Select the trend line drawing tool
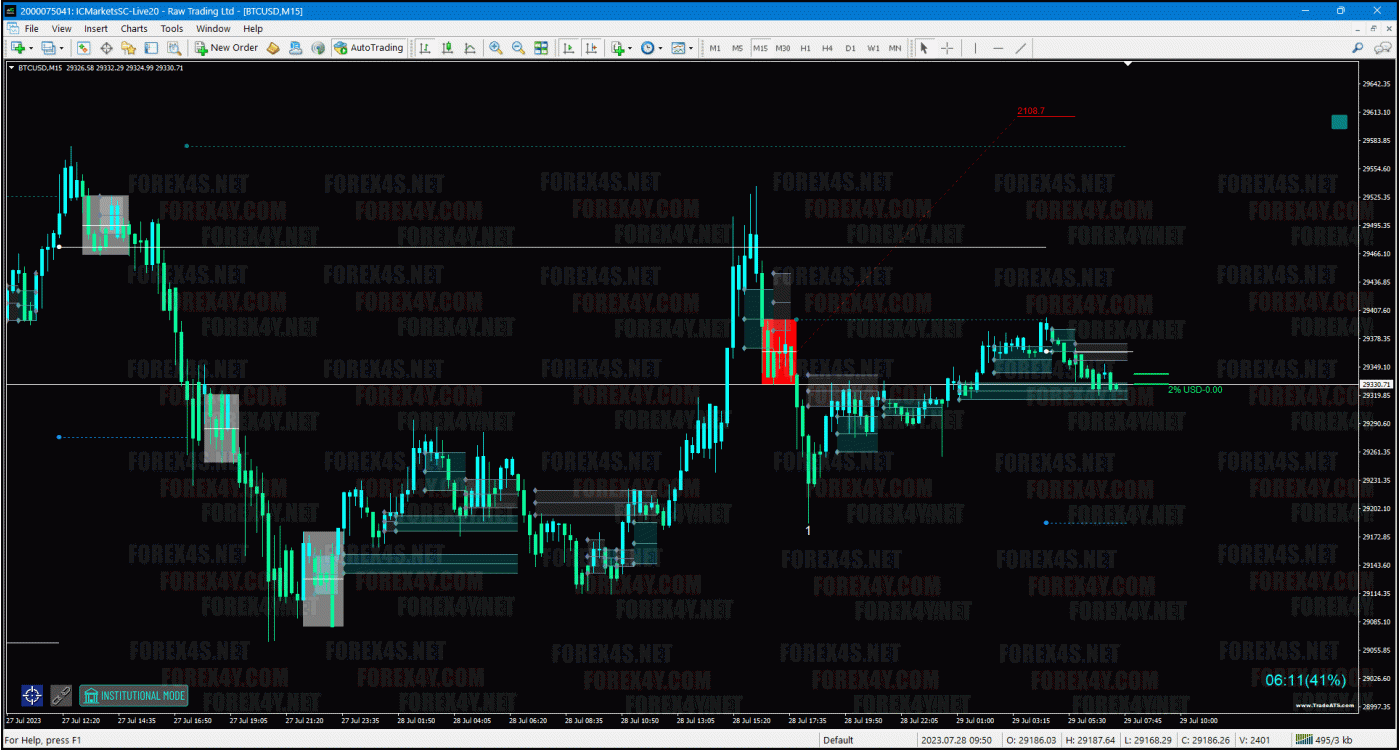Image resolution: width=1400 pixels, height=750 pixels. click(x=1020, y=47)
